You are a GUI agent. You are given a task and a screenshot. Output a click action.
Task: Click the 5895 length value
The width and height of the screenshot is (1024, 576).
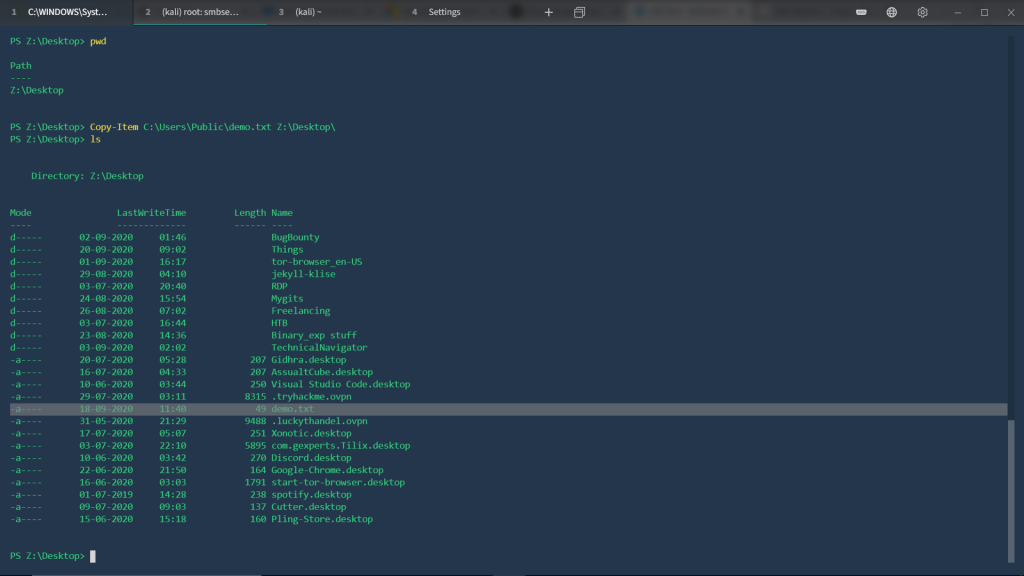pyautogui.click(x=255, y=445)
